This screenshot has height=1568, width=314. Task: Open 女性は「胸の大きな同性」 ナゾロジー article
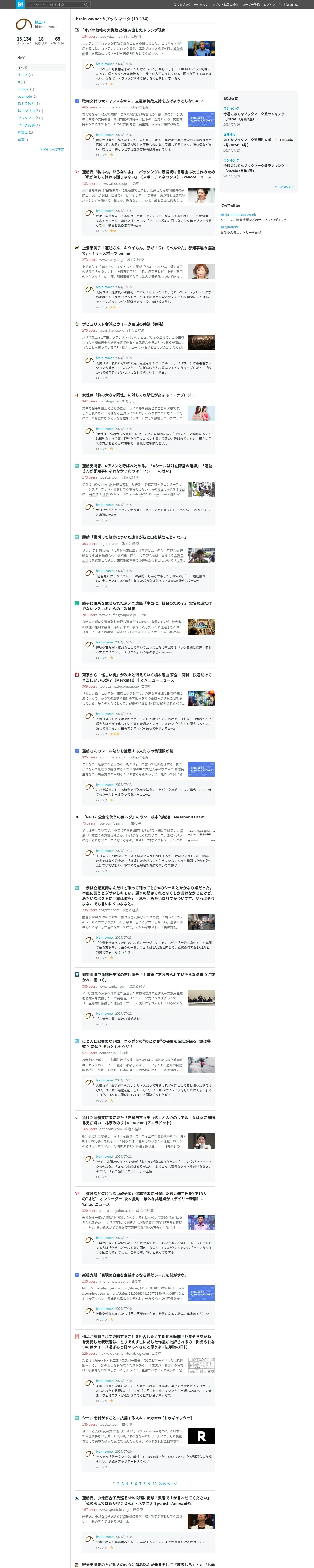pyautogui.click(x=138, y=395)
